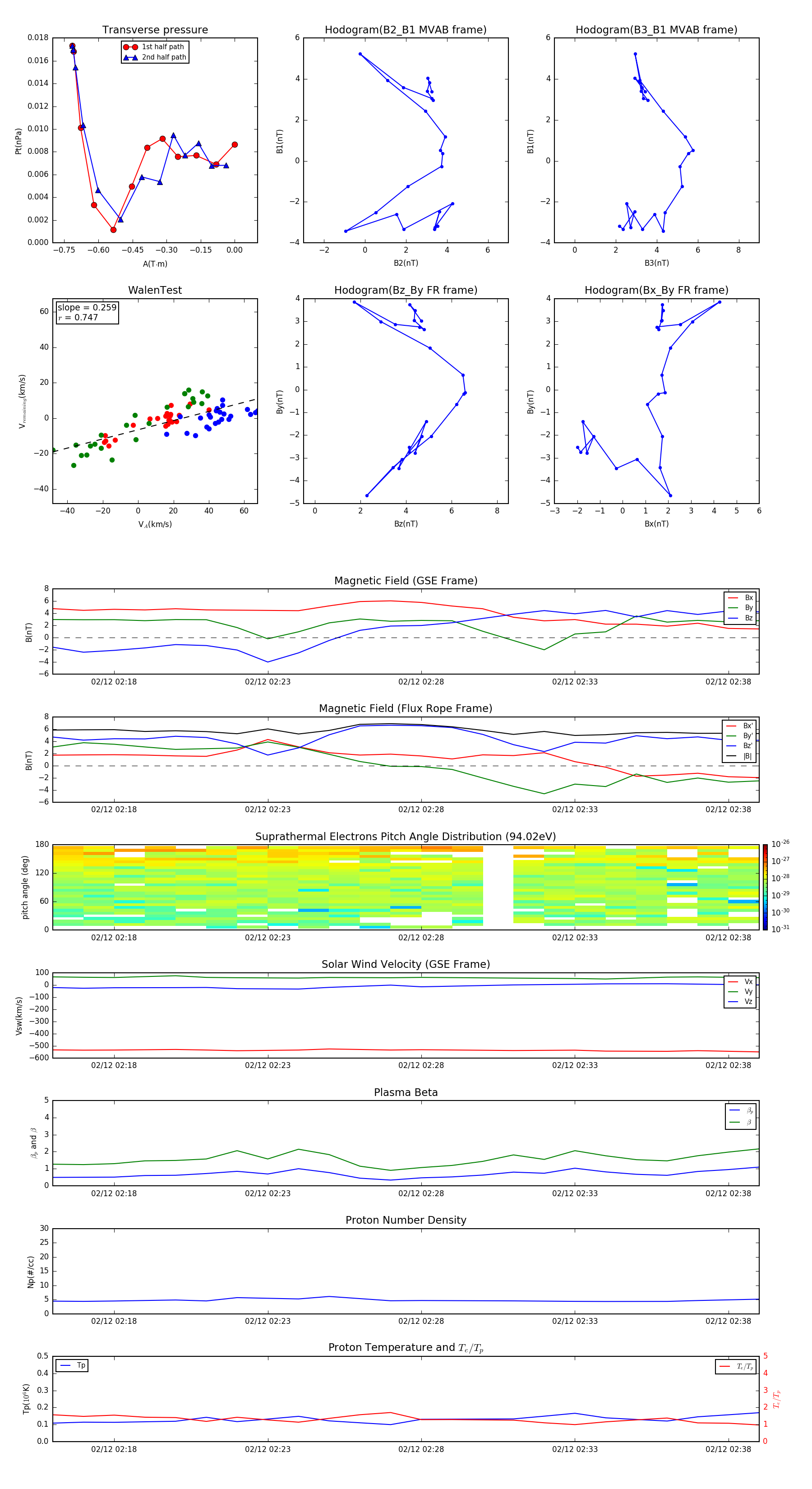Image resolution: width=812 pixels, height=1489 pixels.
Task: Click the red "Te/Tp" legend entry
Action: 736,1366
